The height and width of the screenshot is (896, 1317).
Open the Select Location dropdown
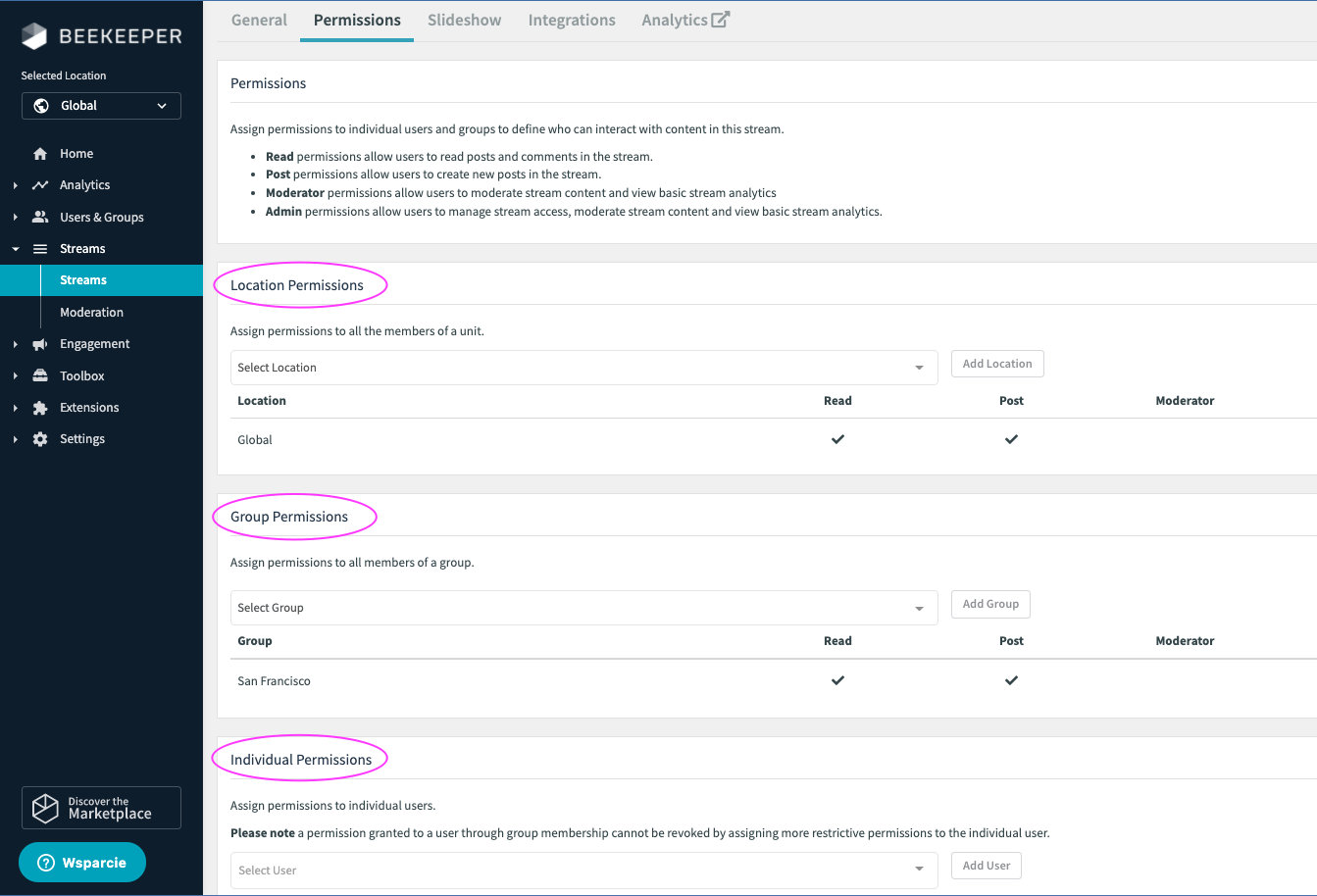[x=583, y=368]
